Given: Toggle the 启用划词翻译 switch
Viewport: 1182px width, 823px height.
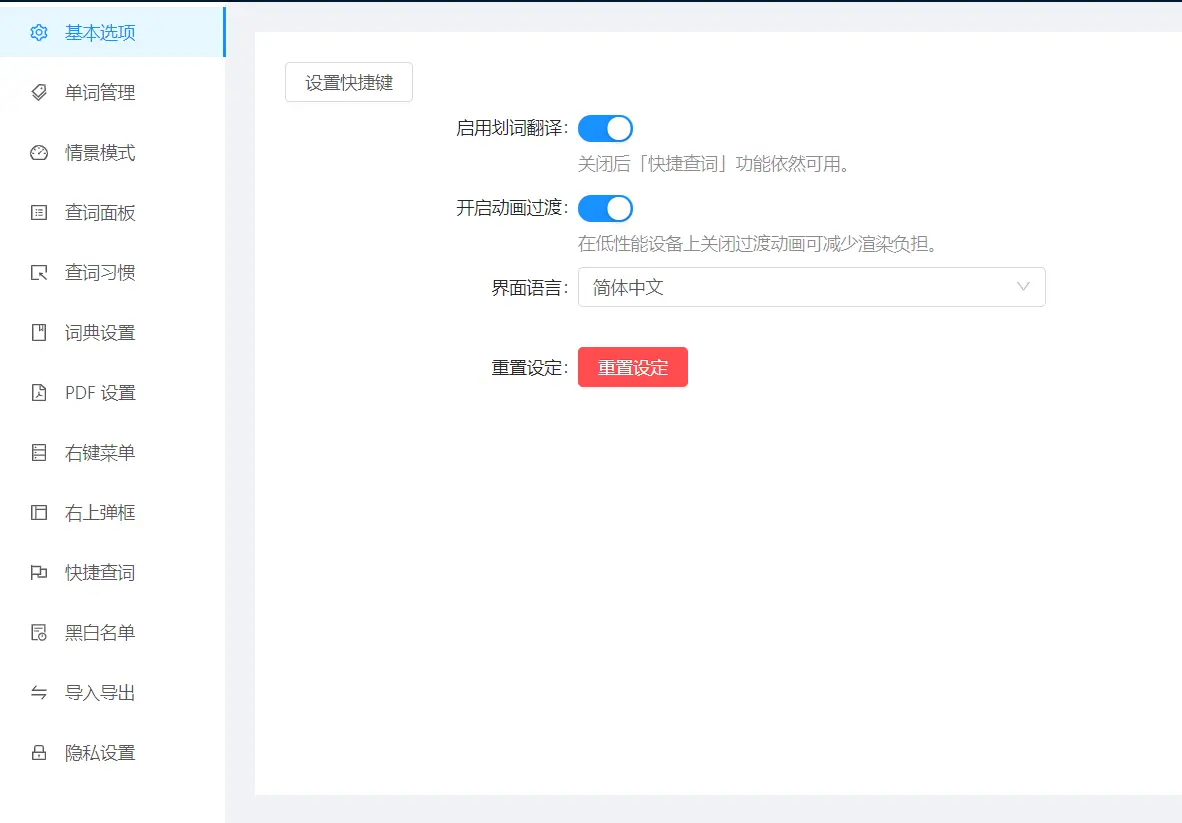Looking at the screenshot, I should coord(605,128).
